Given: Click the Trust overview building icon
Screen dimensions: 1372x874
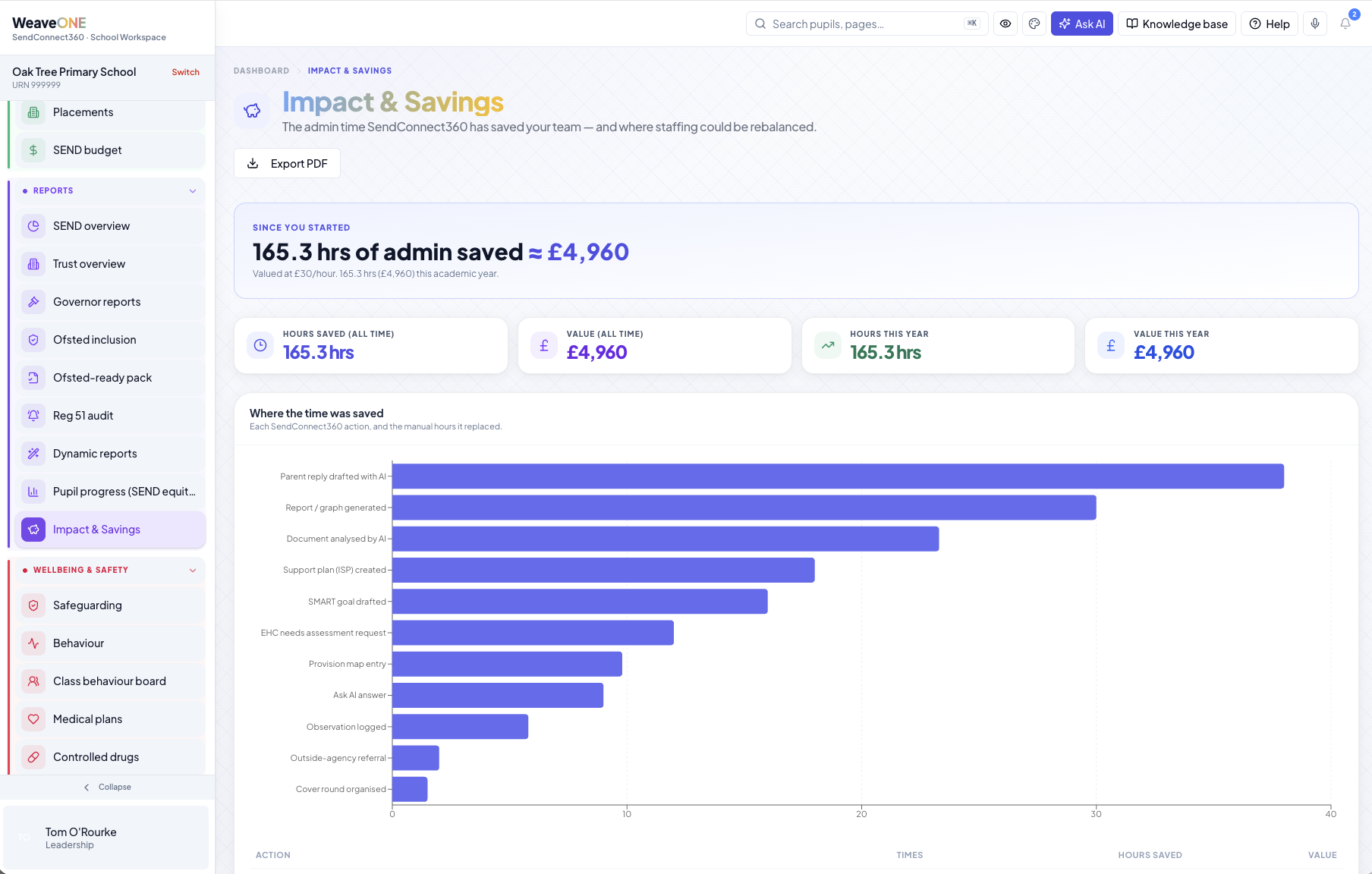Looking at the screenshot, I should click(33, 264).
